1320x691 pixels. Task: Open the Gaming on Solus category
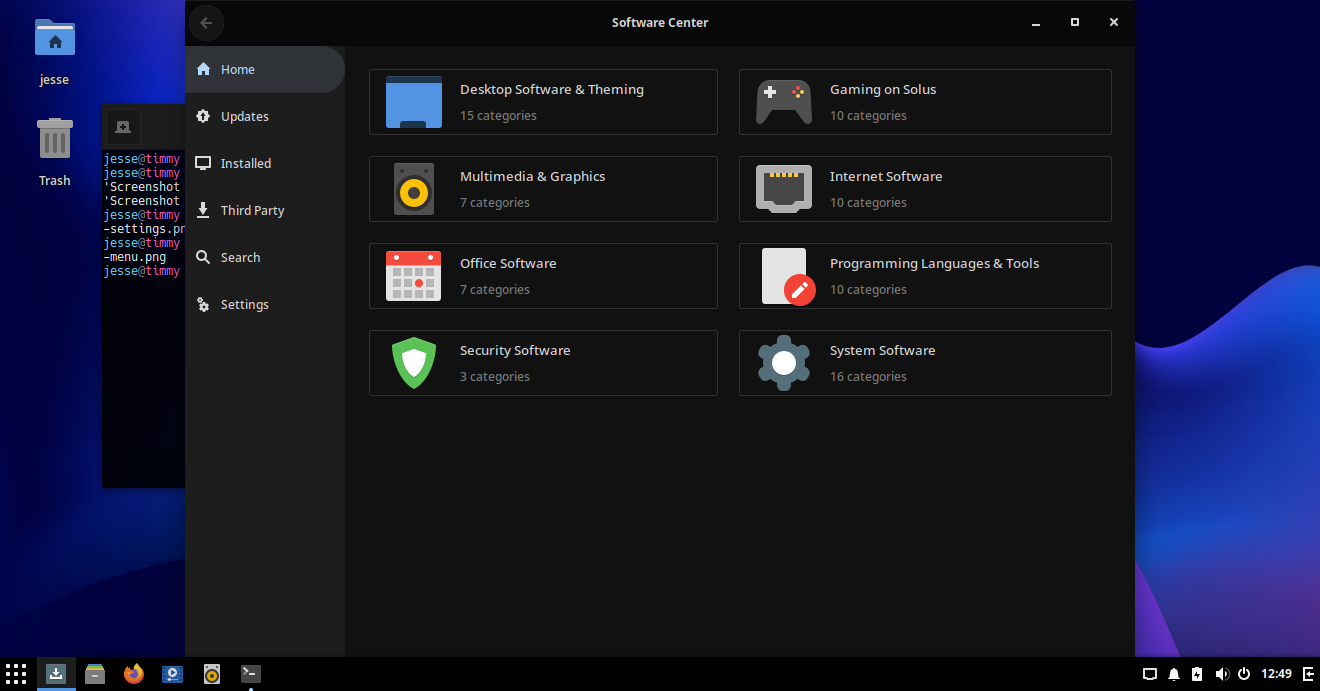click(925, 102)
